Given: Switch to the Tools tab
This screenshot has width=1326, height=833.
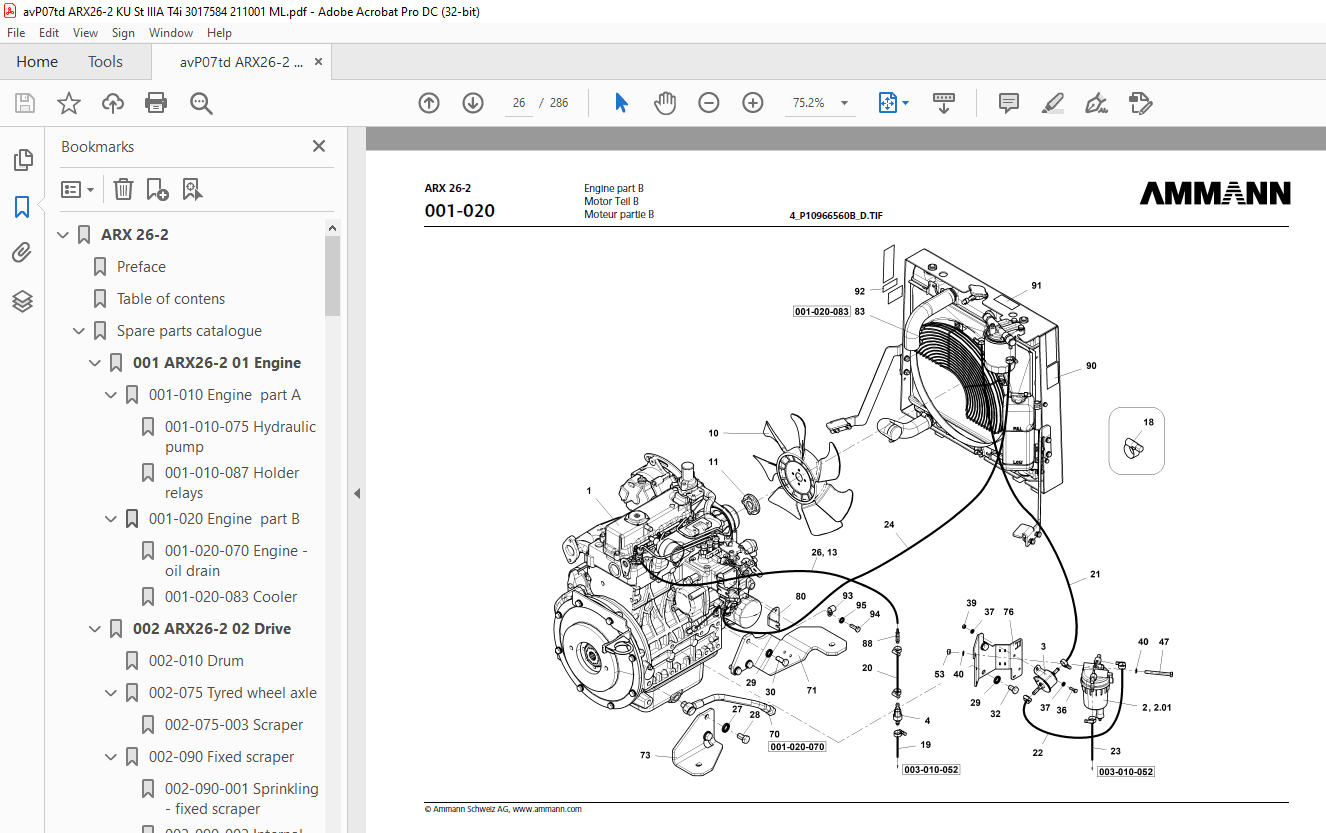Looking at the screenshot, I should click(105, 62).
